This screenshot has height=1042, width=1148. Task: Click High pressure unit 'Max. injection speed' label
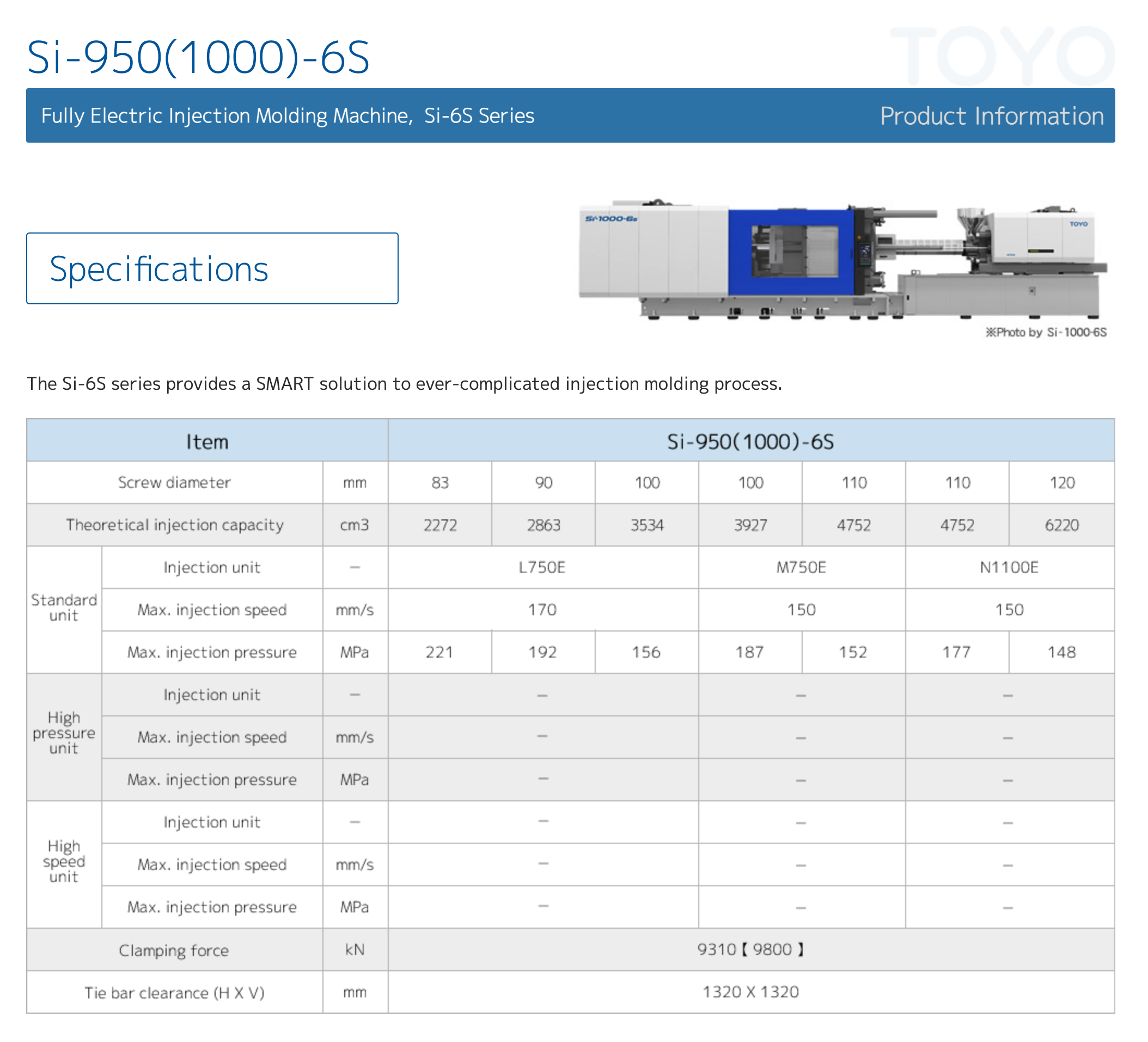pos(212,737)
